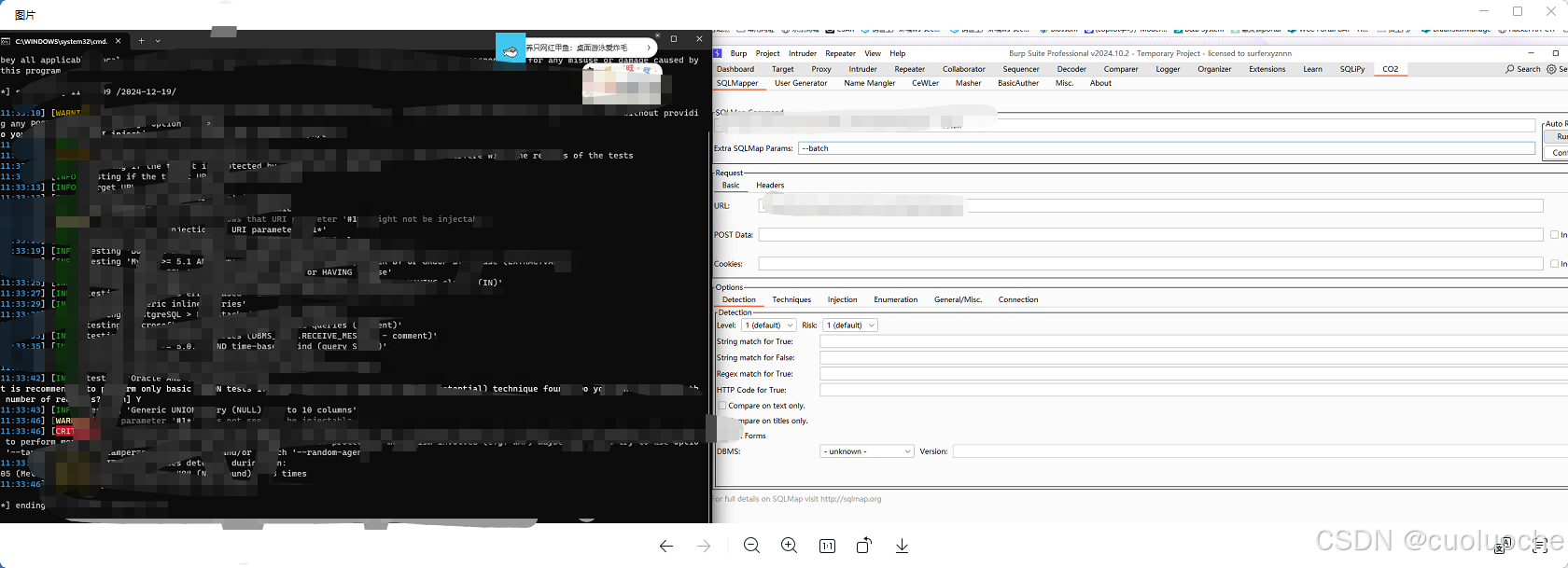Open the BasicAuther sub-tab
Screen dimensions: 1568x568
1018,83
